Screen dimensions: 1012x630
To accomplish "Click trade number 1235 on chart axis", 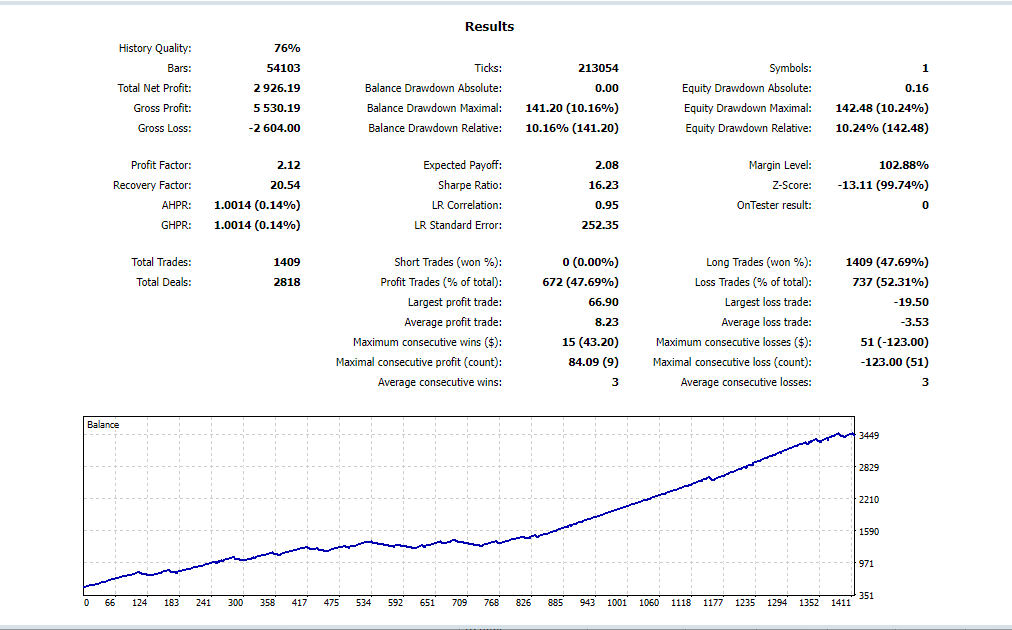I will coord(745,603).
